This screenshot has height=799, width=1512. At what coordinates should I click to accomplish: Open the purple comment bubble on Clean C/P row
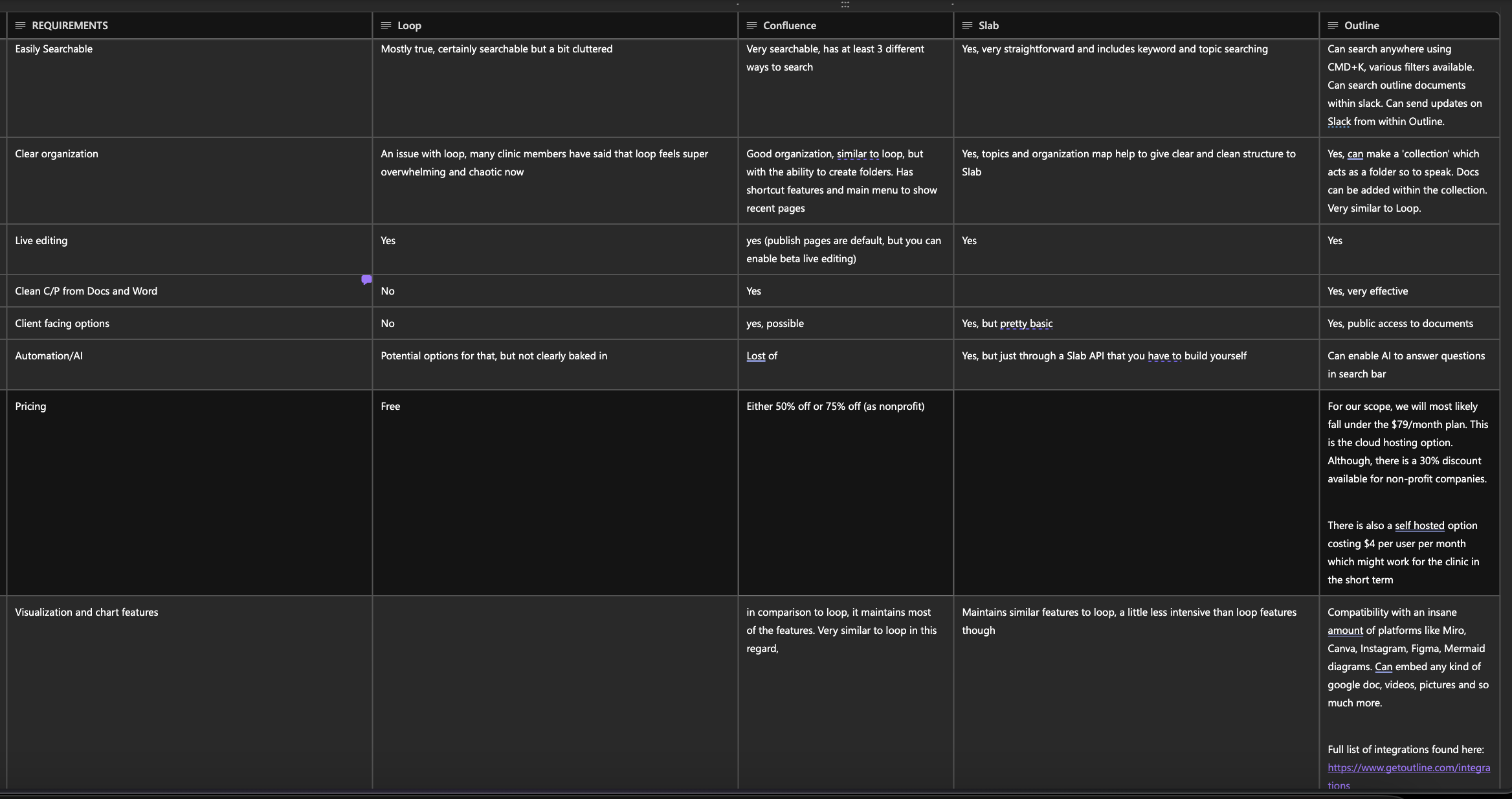366,280
